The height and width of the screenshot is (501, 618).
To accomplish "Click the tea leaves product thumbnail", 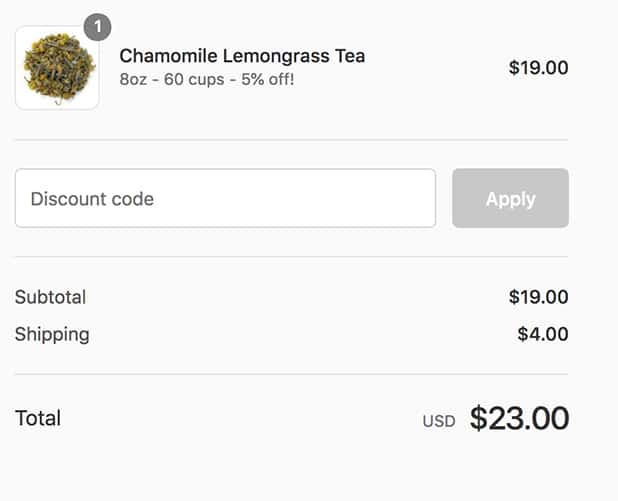I will click(56, 68).
